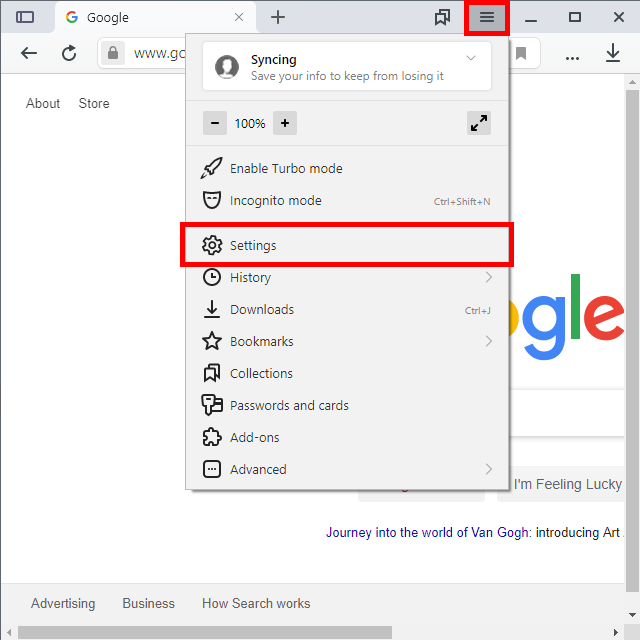Open Journey into the world of Van Gogh link
The width and height of the screenshot is (640, 640).
[429, 532]
